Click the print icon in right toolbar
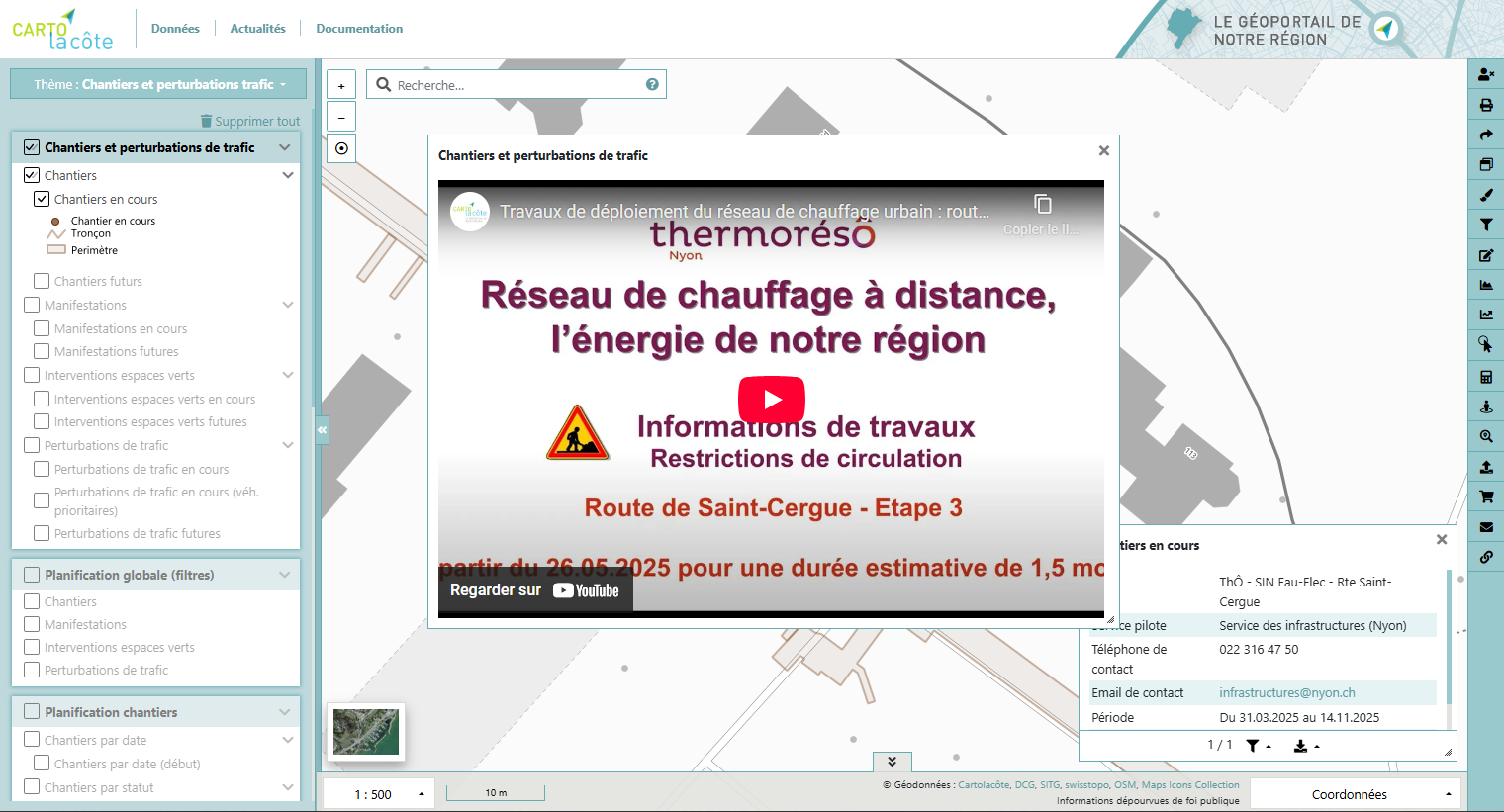The height and width of the screenshot is (812, 1504). tap(1486, 105)
